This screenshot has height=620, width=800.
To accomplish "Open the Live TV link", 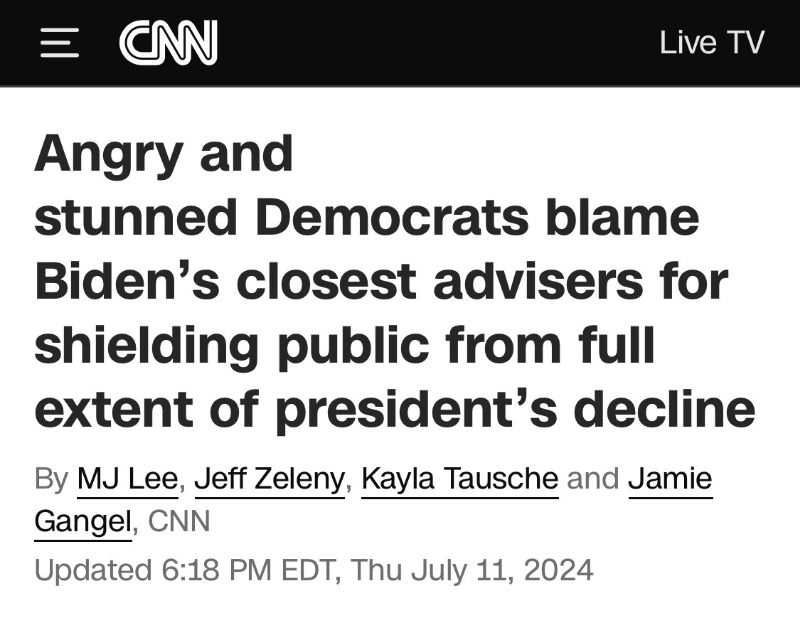I will [x=711, y=43].
